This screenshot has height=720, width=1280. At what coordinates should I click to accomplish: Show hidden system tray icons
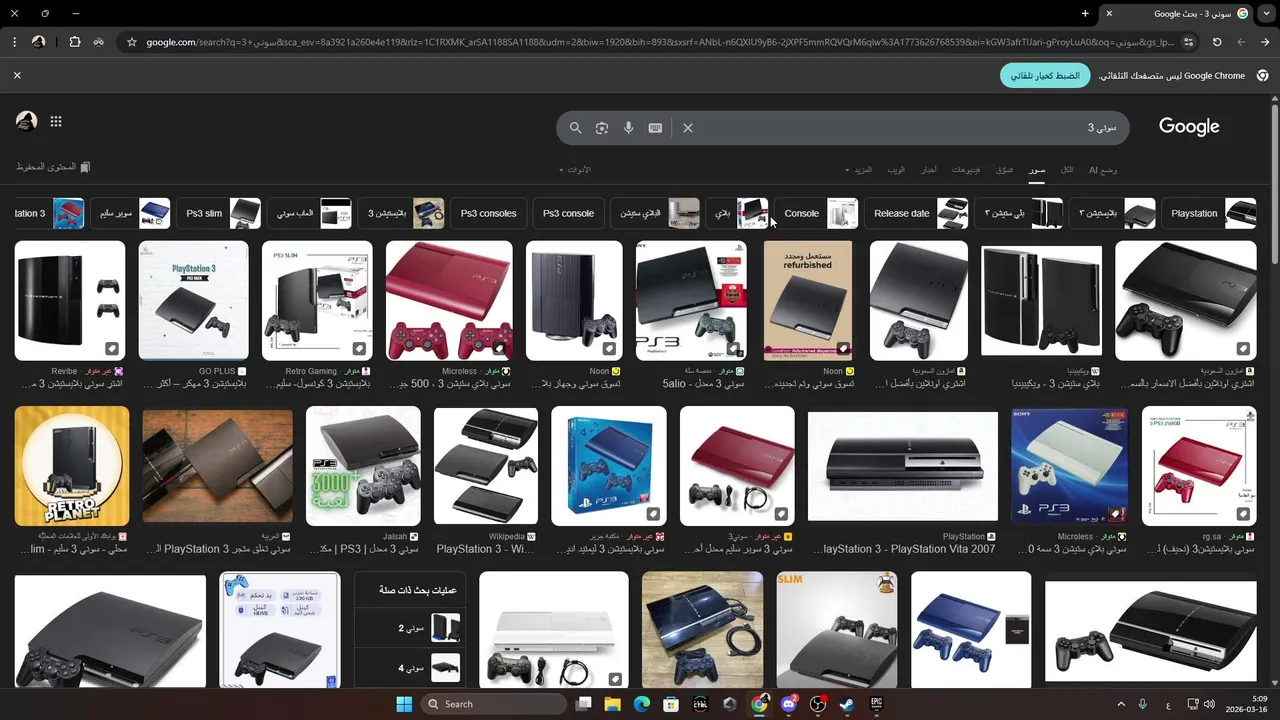click(x=1121, y=704)
